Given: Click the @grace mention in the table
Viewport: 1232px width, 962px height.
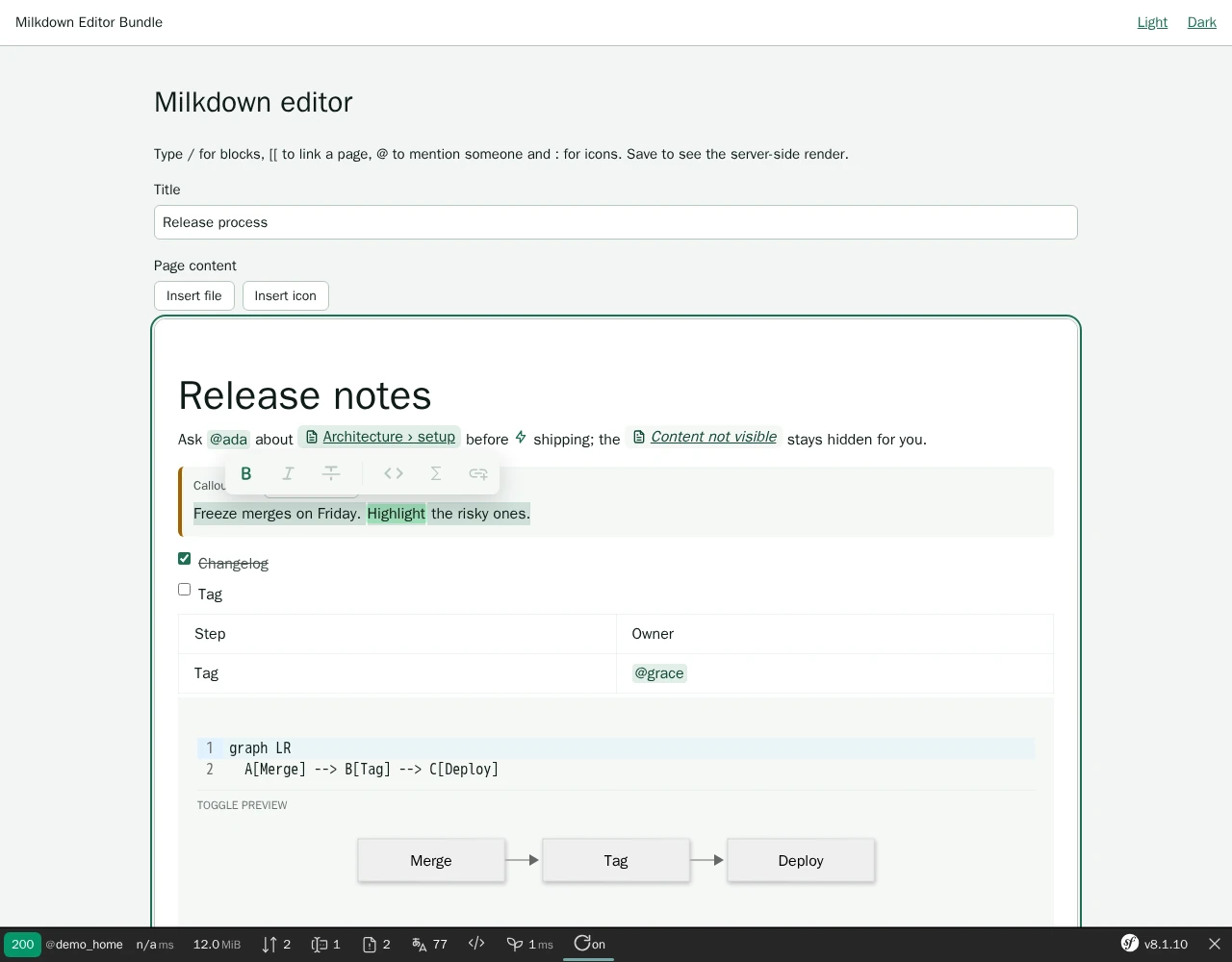Looking at the screenshot, I should [659, 673].
